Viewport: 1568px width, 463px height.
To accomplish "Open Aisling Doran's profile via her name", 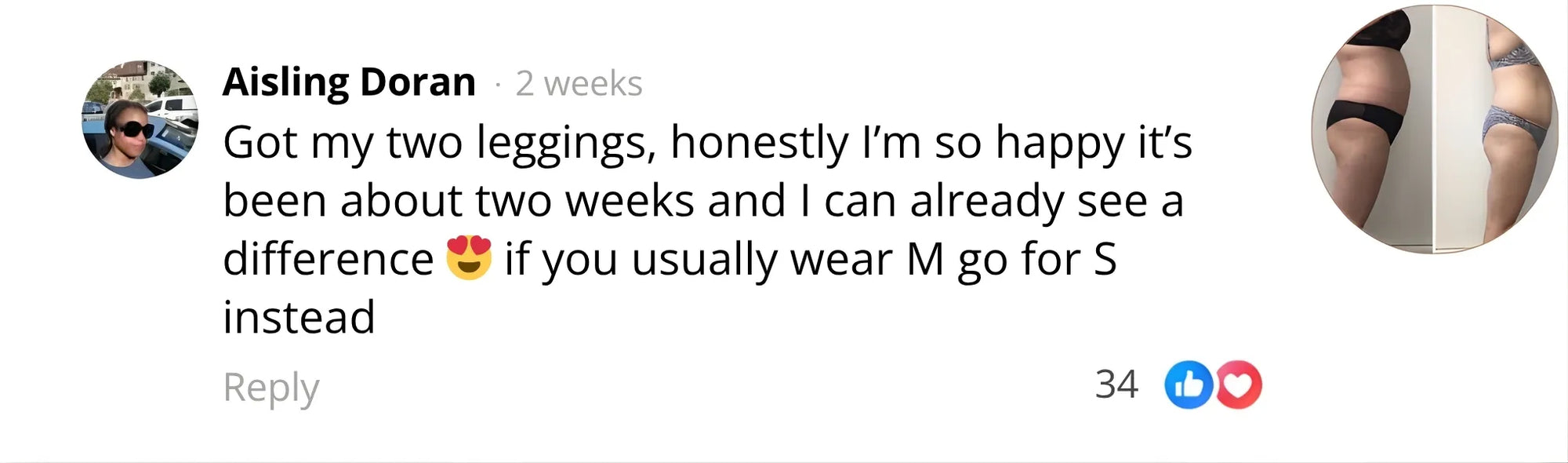I will [x=349, y=82].
